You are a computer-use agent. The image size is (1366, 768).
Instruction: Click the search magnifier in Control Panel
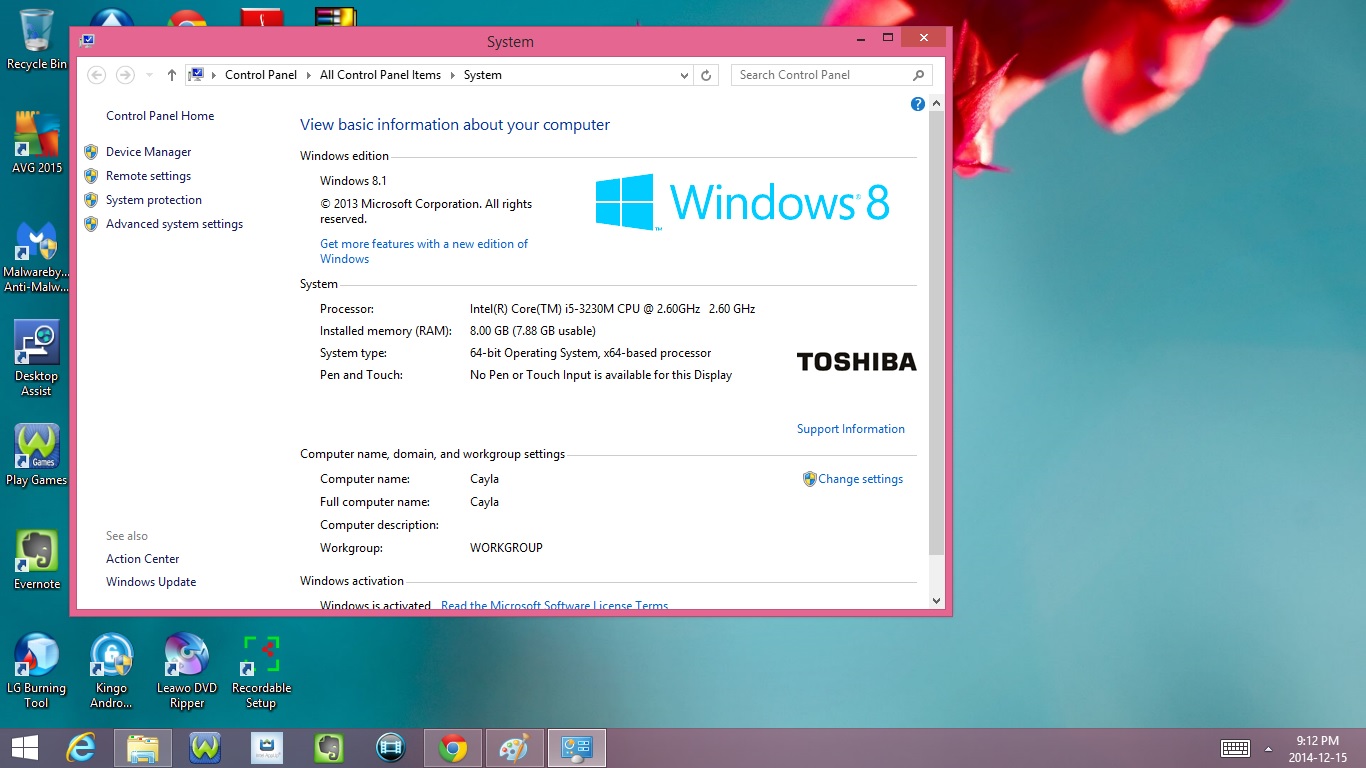click(x=918, y=75)
